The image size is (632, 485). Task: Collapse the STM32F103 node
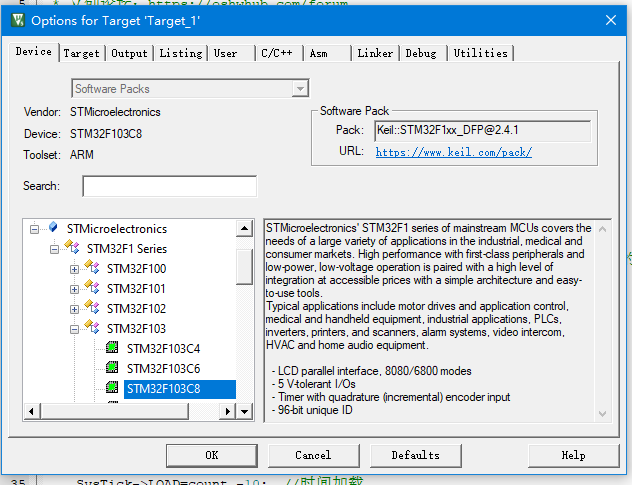click(x=75, y=330)
